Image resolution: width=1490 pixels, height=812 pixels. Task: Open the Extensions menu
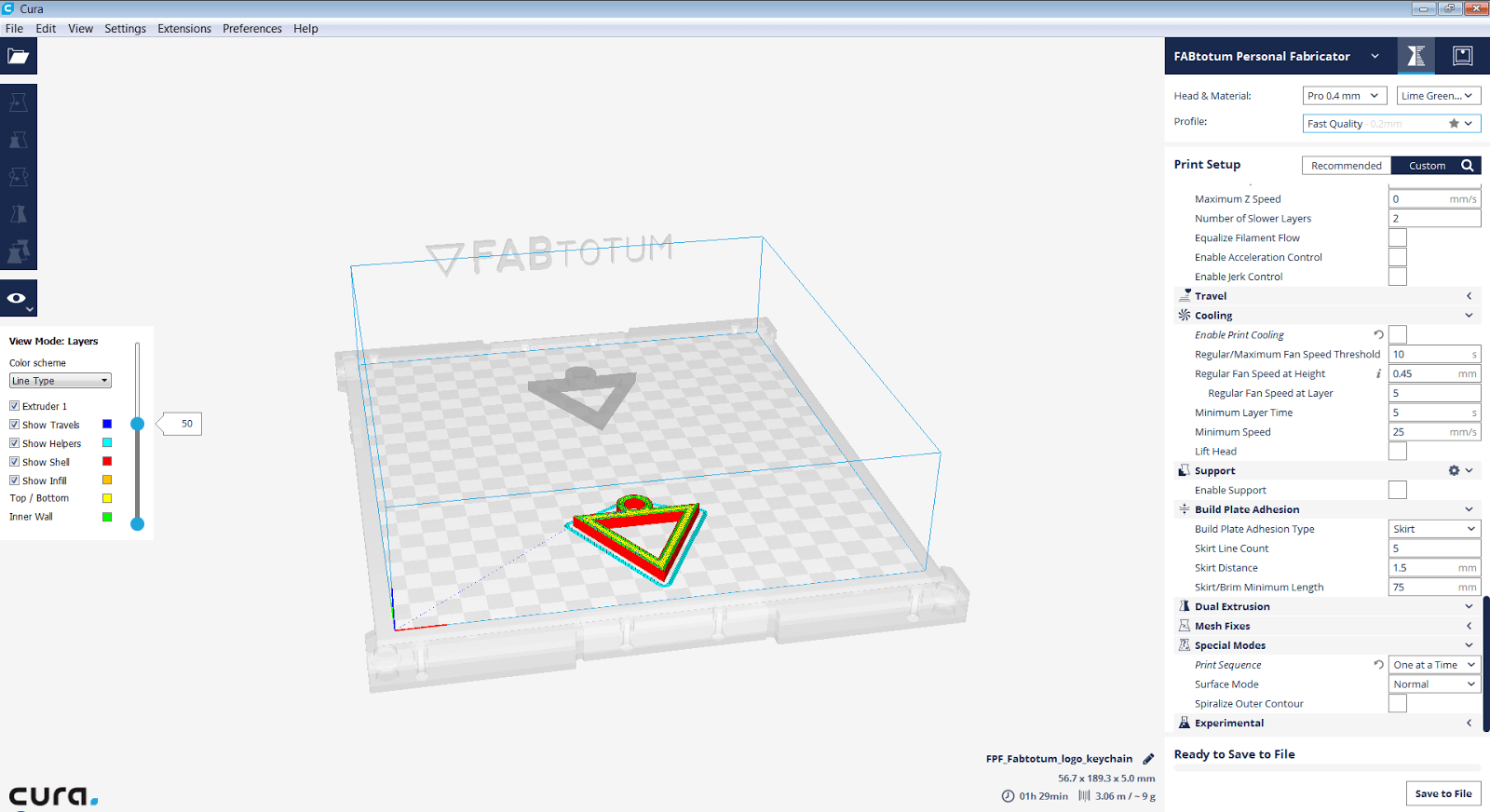[x=184, y=29]
